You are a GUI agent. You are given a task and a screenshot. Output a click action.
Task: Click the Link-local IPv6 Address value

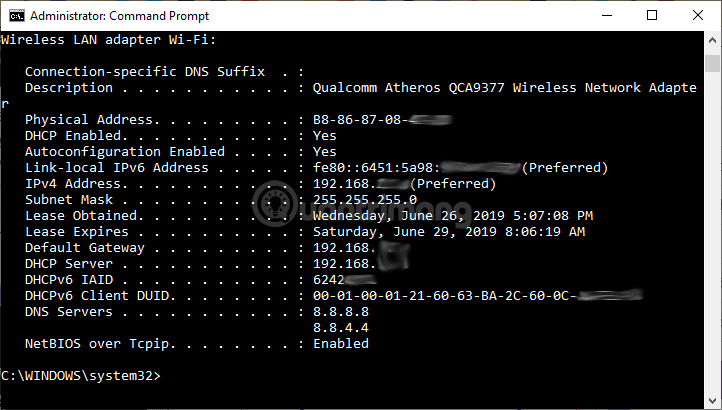(x=460, y=168)
